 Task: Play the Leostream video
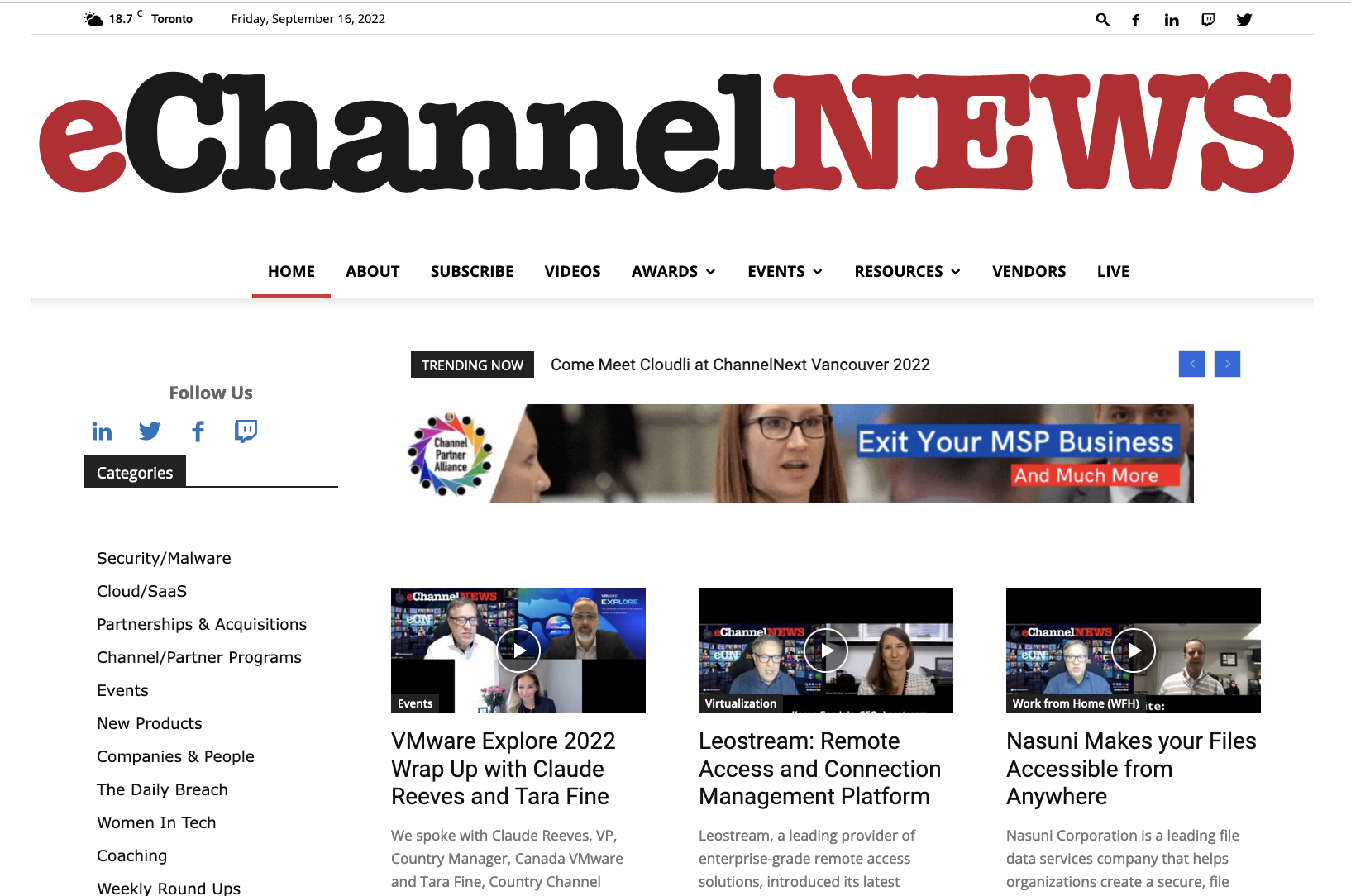click(x=826, y=651)
